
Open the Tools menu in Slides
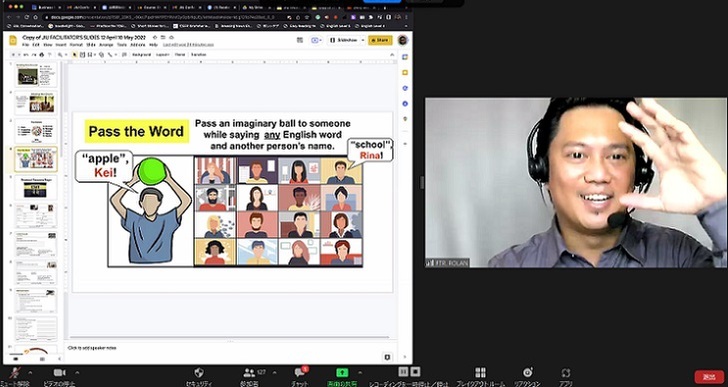coord(122,45)
